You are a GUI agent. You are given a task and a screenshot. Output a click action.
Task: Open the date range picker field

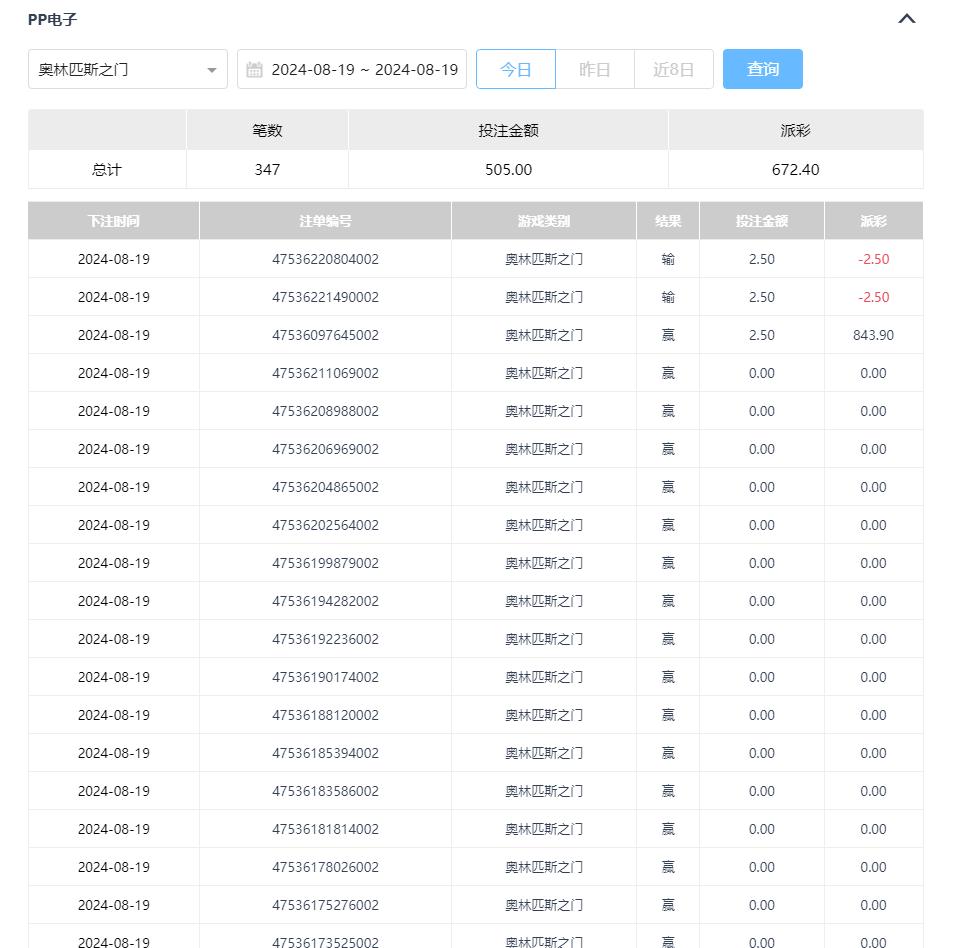click(363, 70)
